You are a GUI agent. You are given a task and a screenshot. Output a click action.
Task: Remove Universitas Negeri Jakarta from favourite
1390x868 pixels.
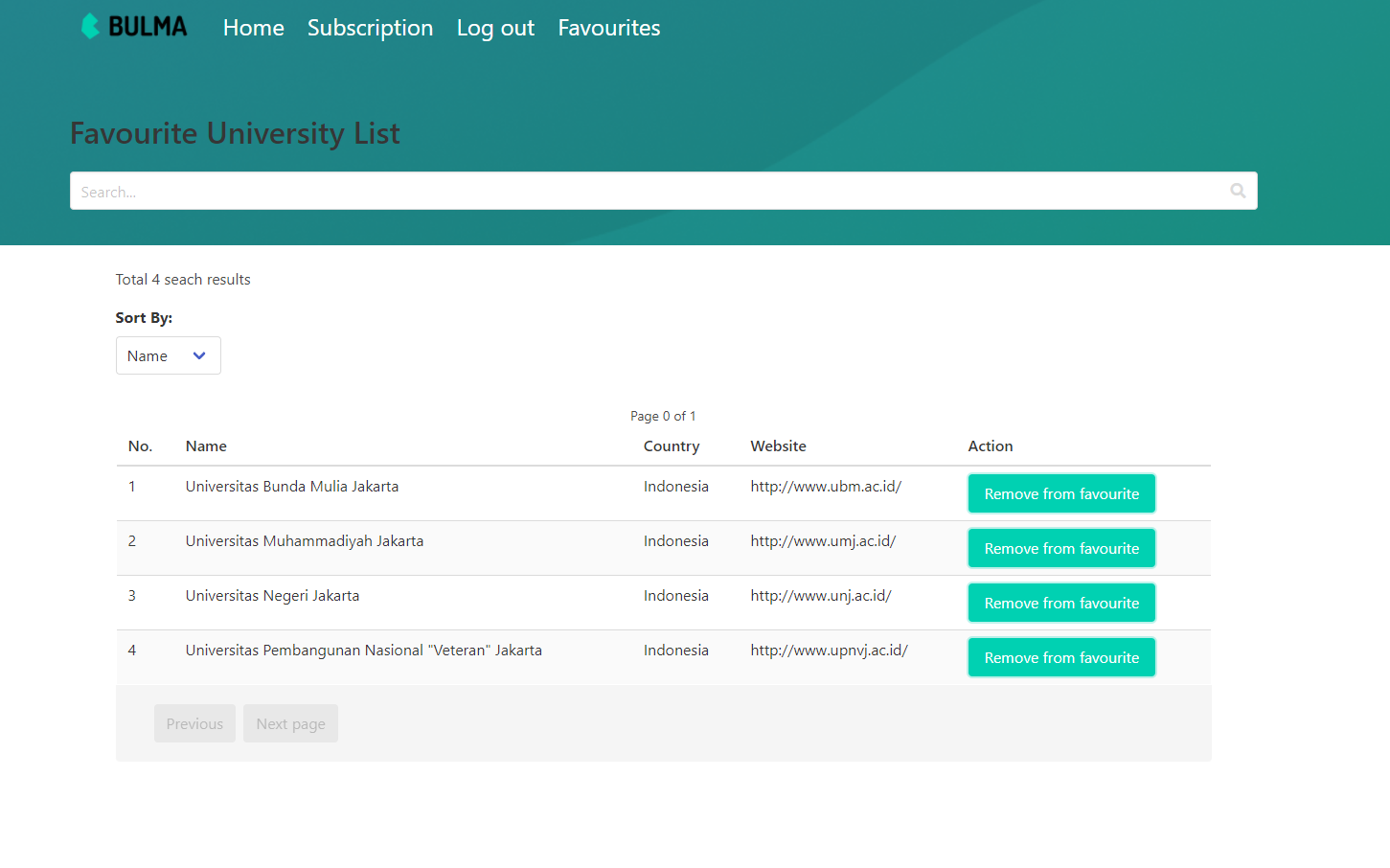1061,603
